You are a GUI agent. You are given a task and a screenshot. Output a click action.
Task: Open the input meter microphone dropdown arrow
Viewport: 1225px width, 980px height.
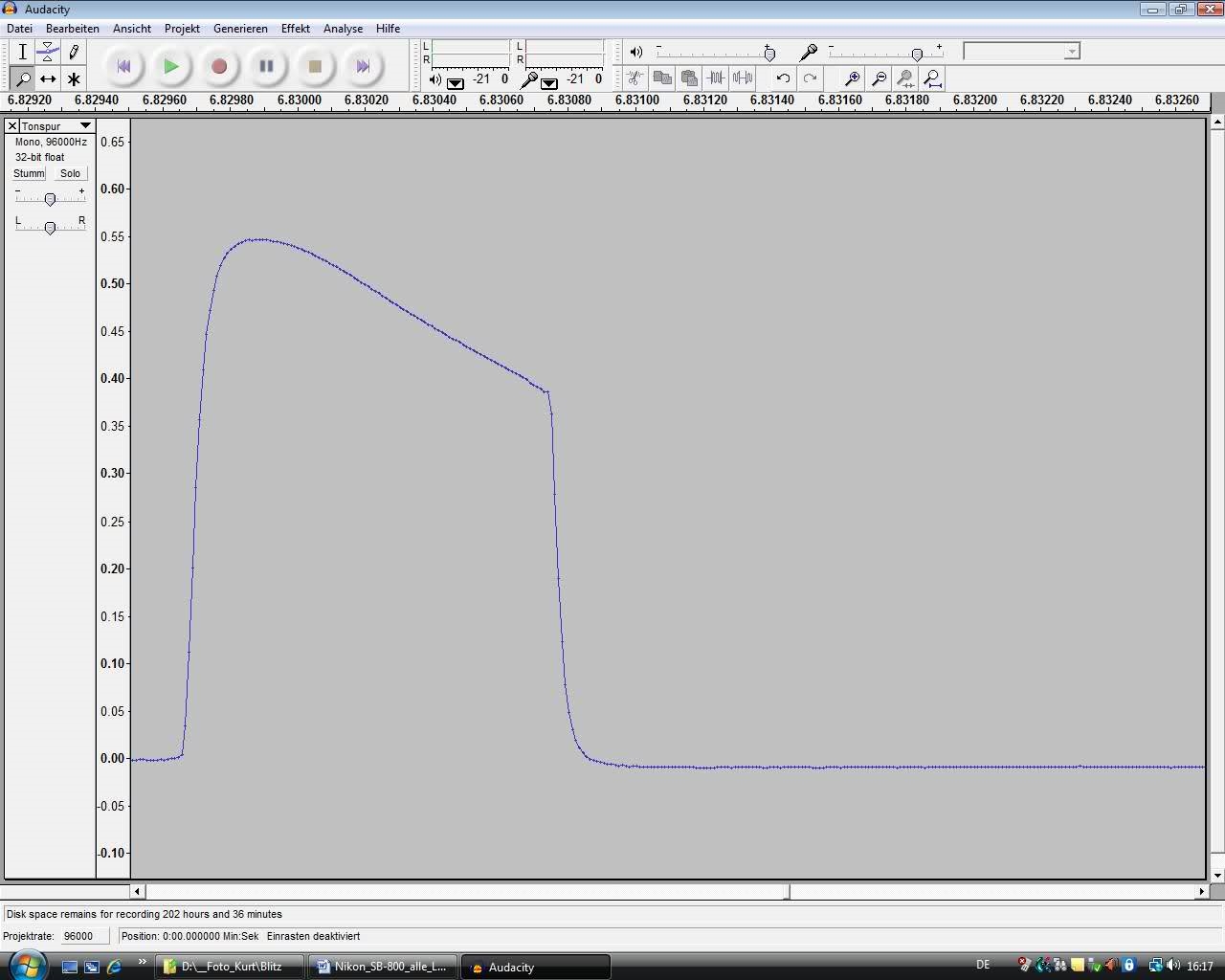(549, 83)
